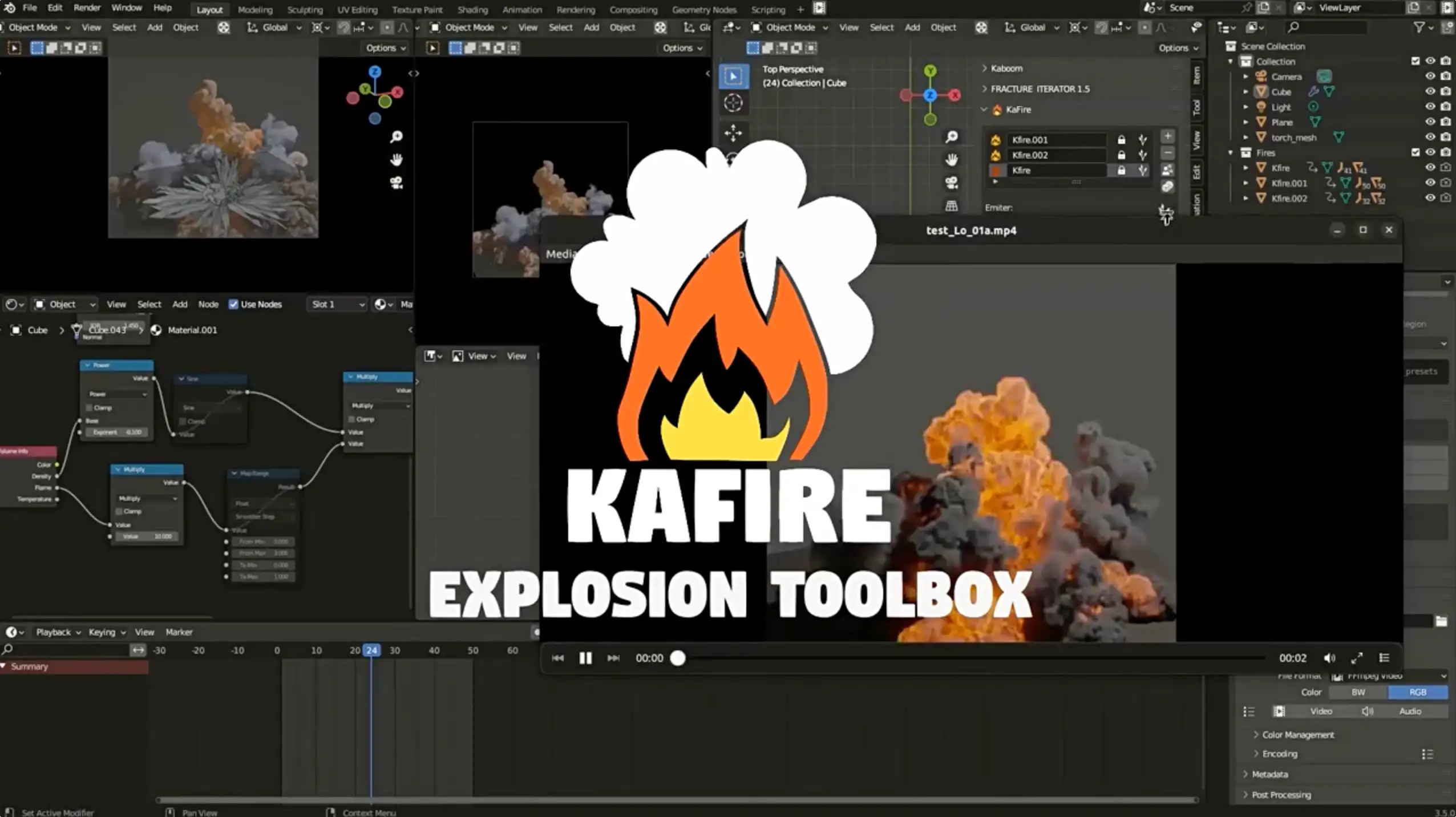
Task: Toggle the perspective/orthographic grid icon
Action: point(951,205)
